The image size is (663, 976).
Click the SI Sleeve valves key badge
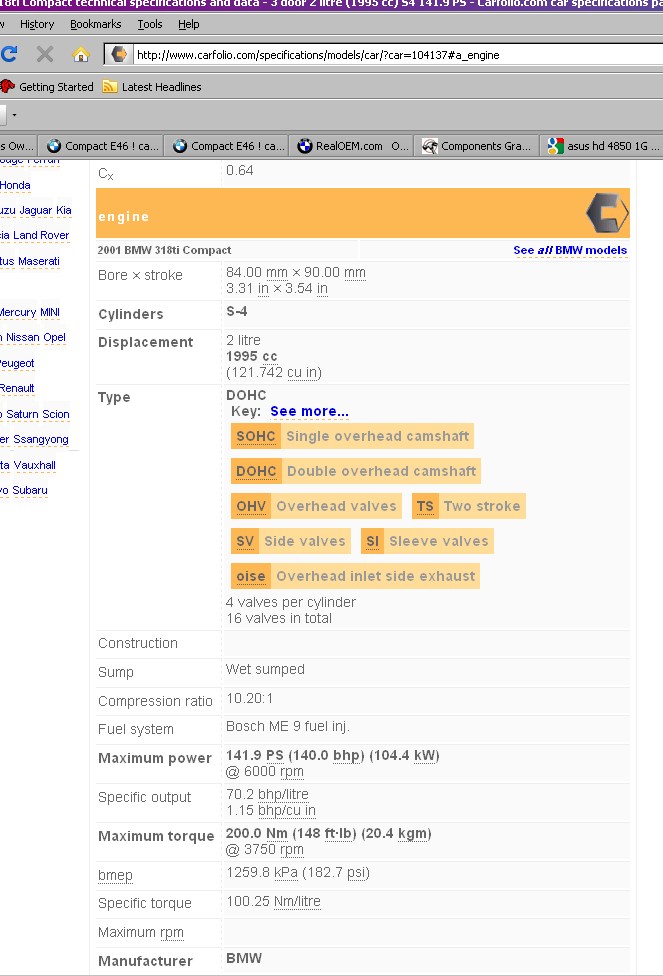coord(427,541)
